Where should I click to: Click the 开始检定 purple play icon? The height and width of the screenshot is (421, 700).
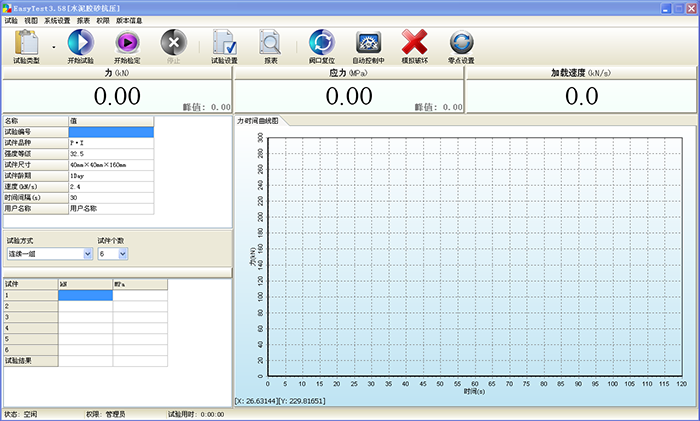point(127,42)
